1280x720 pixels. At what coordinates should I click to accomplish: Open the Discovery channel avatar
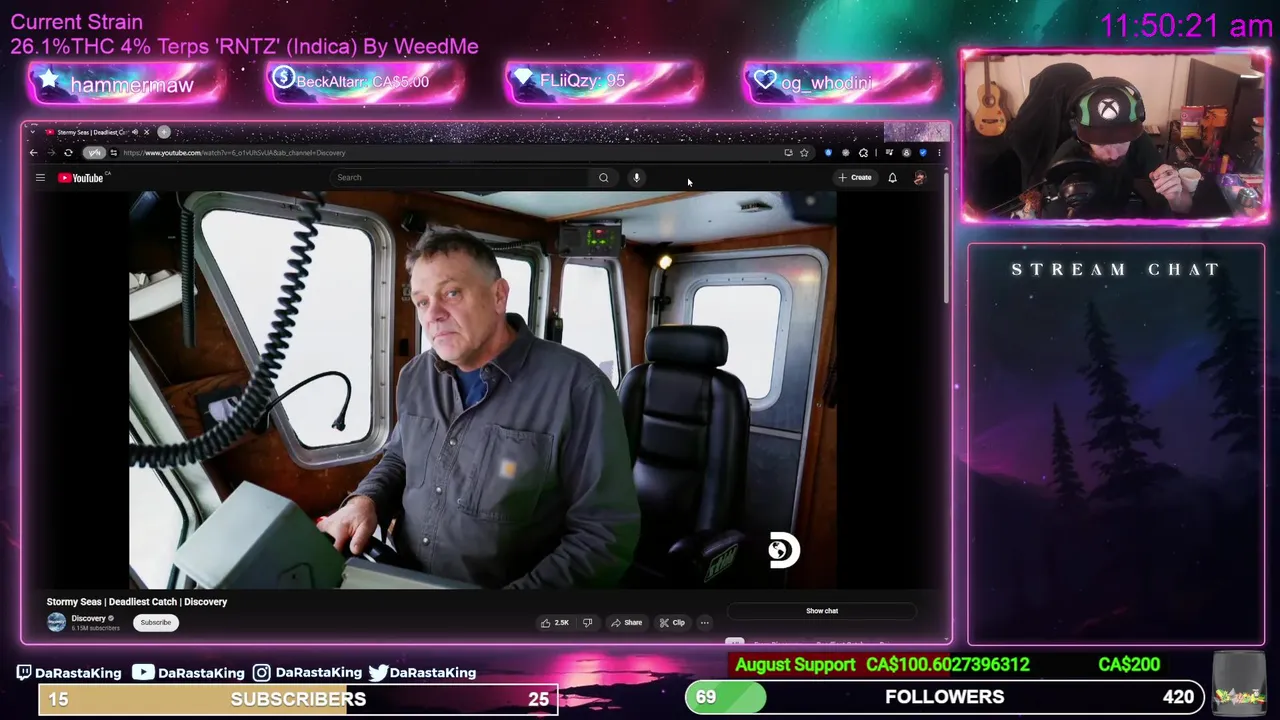click(x=56, y=622)
